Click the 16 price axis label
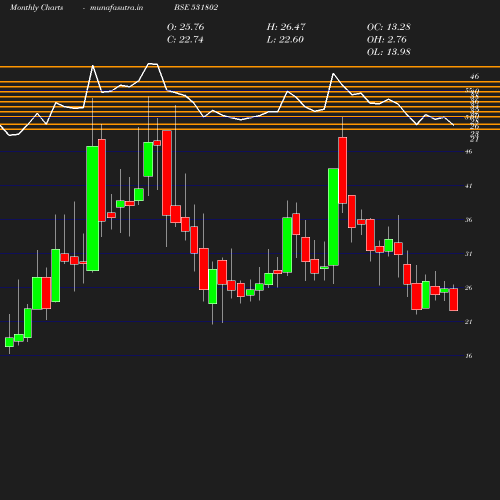This screenshot has width=500, height=500. 469,356
